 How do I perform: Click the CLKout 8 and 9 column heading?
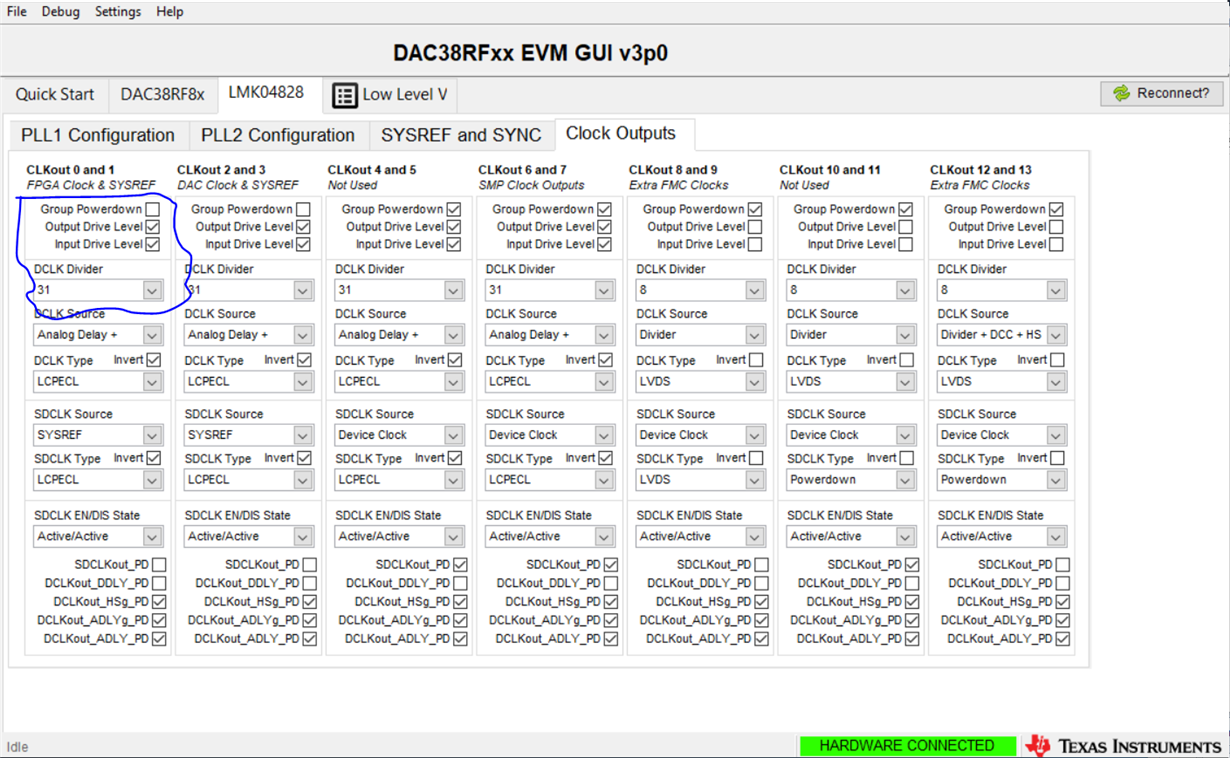tap(673, 170)
